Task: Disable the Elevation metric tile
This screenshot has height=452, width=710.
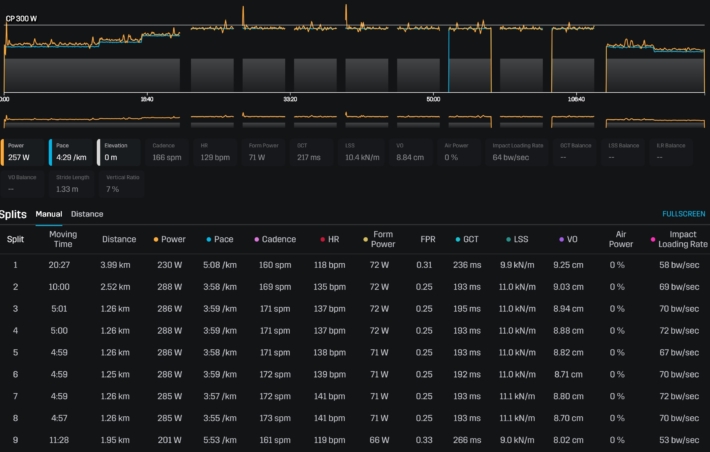Action: point(120,151)
